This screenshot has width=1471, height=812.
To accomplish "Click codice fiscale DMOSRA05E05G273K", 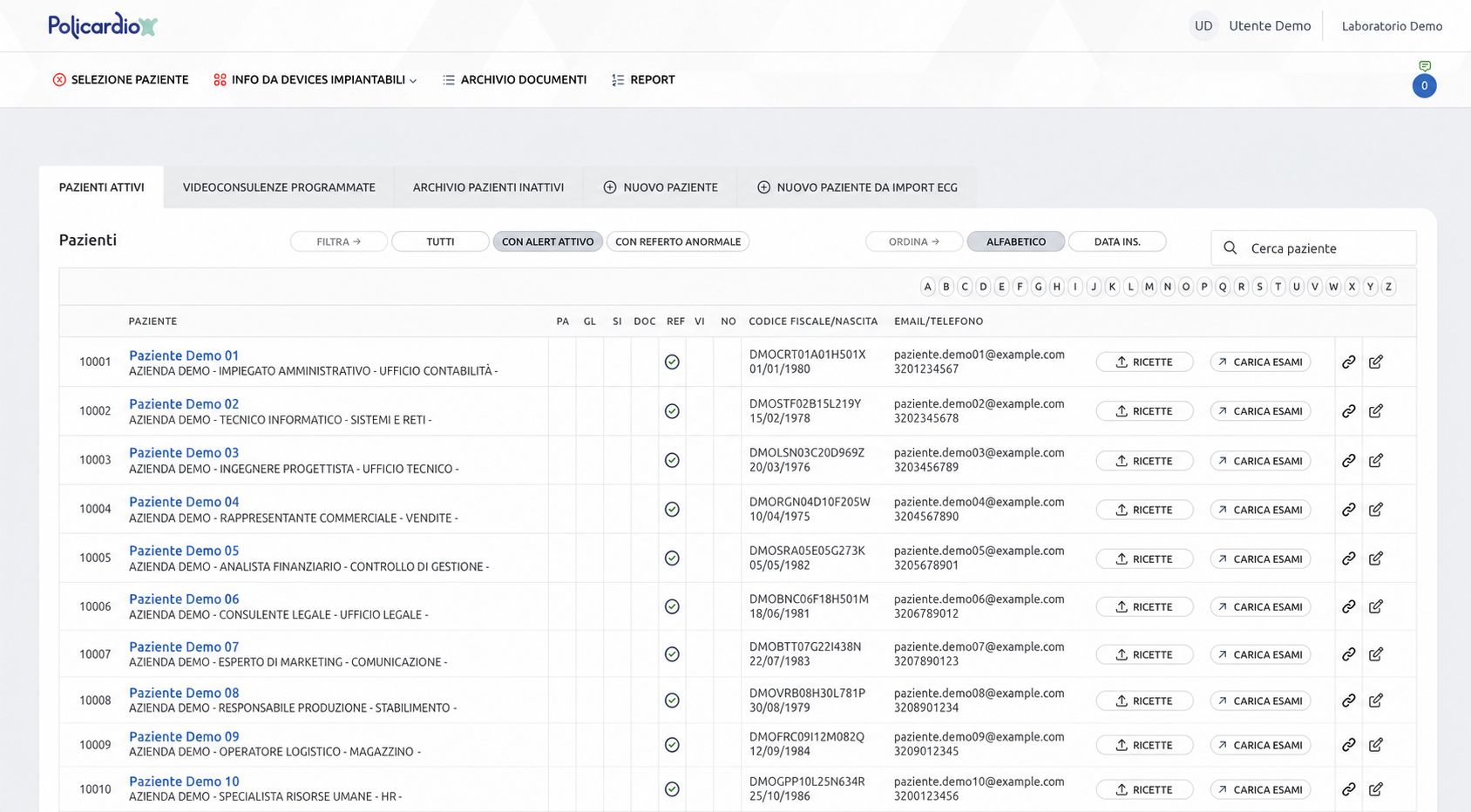I will [x=807, y=551].
